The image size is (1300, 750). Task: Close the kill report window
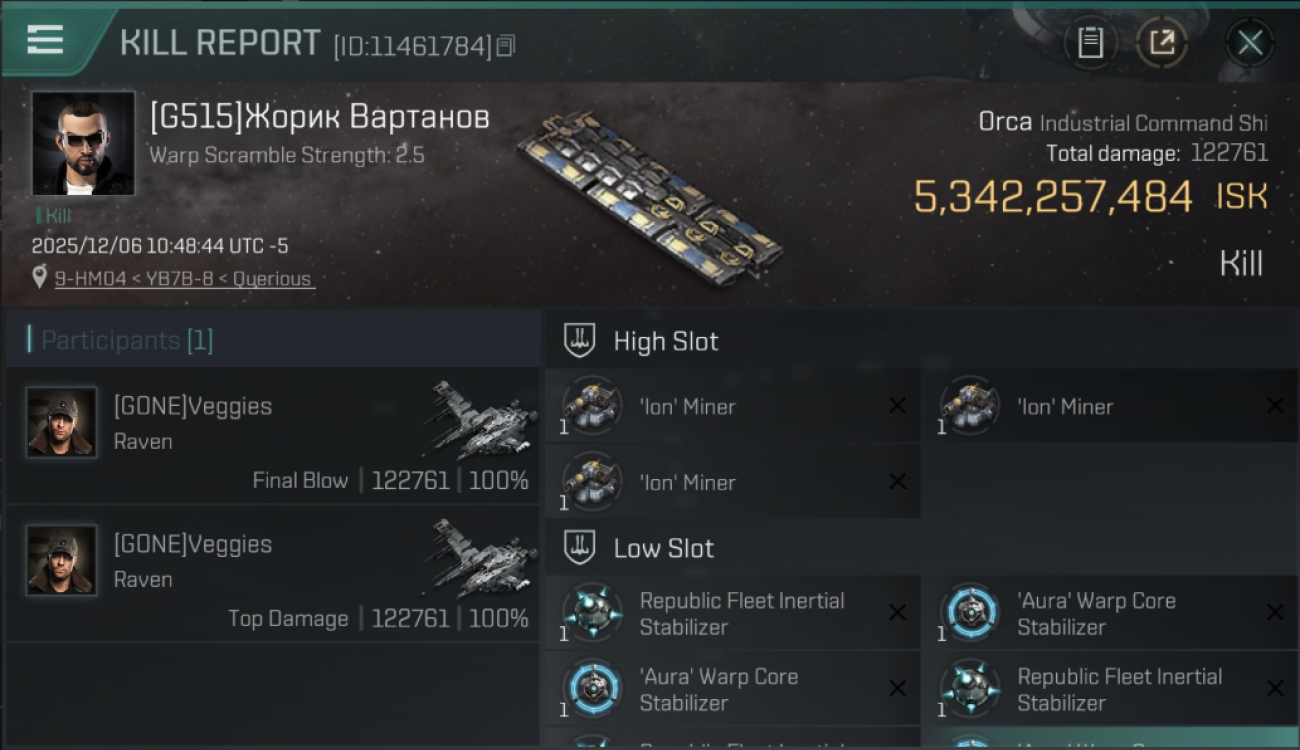[1249, 42]
